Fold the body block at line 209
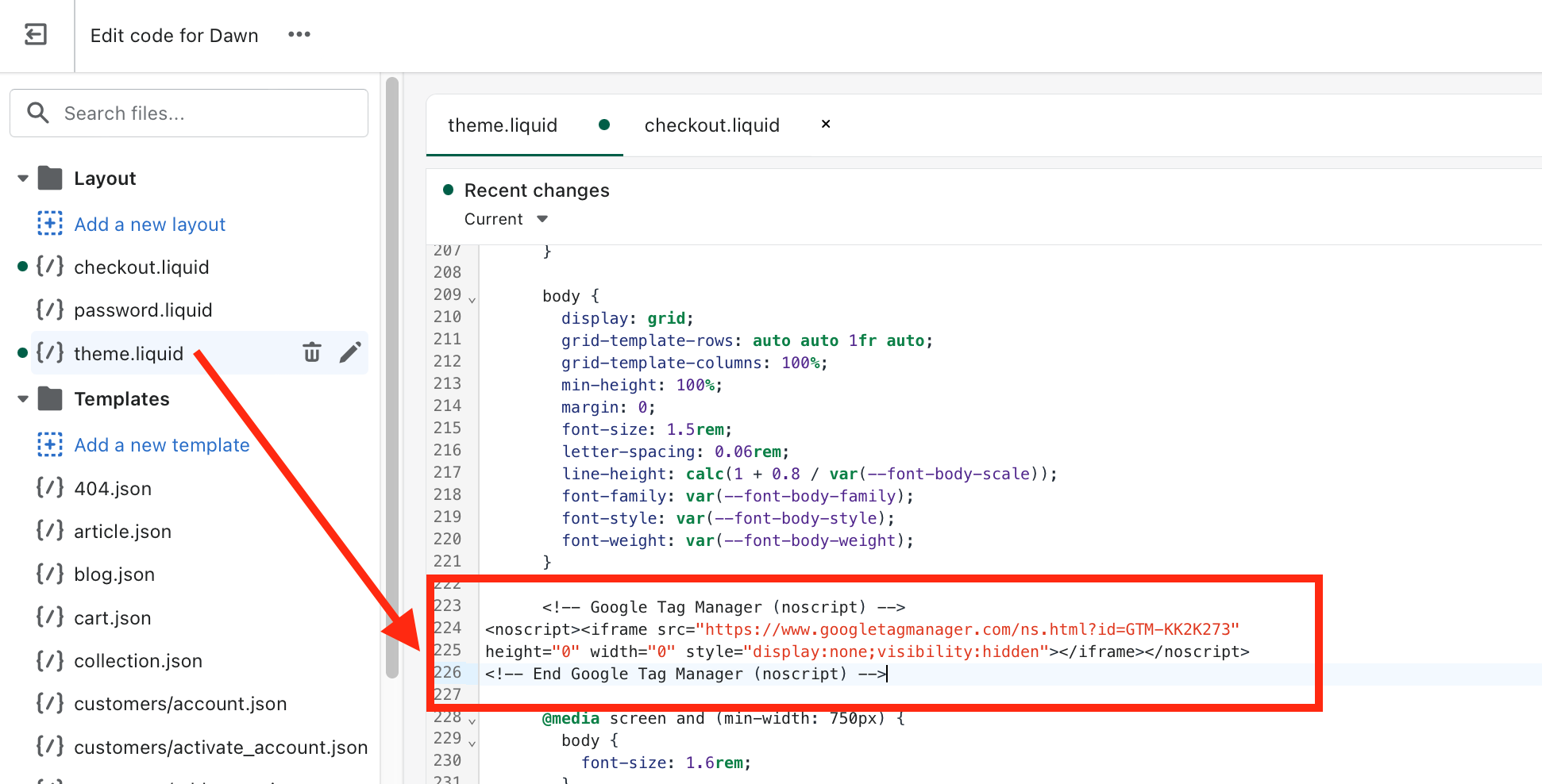Image resolution: width=1542 pixels, height=784 pixels. (x=472, y=301)
